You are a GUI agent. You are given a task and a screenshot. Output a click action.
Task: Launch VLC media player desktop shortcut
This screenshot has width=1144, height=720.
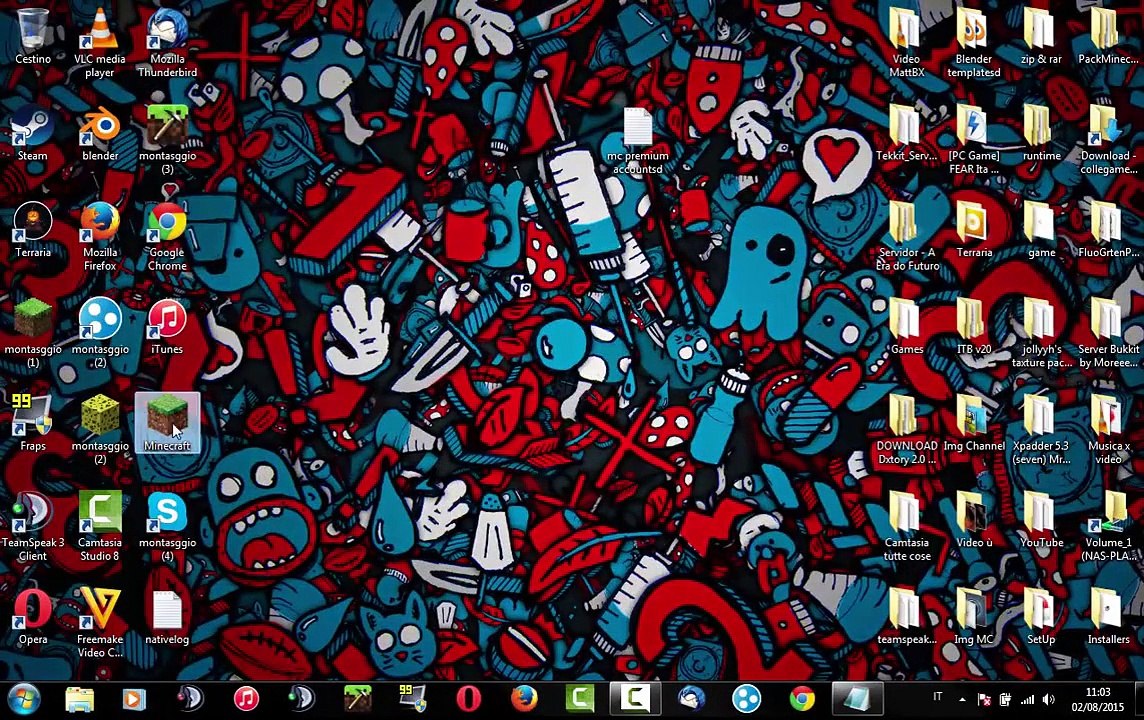[x=100, y=42]
